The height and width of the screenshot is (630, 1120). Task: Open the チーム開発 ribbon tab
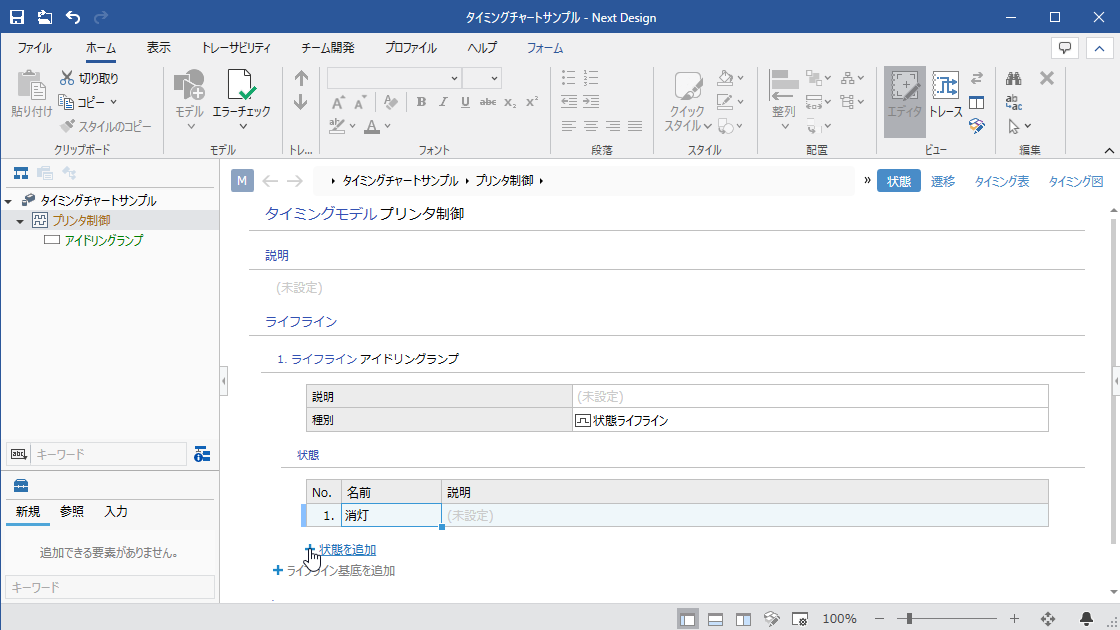(x=328, y=48)
